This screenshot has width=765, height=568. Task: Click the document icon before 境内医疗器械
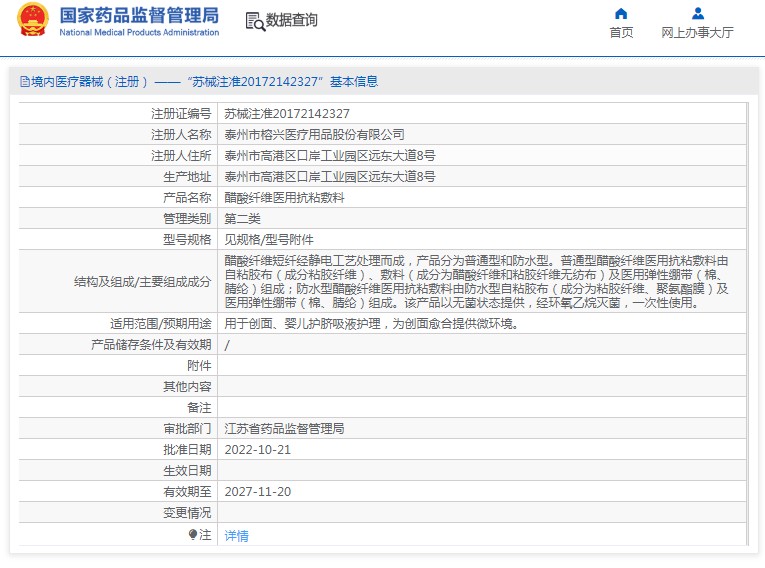24,81
